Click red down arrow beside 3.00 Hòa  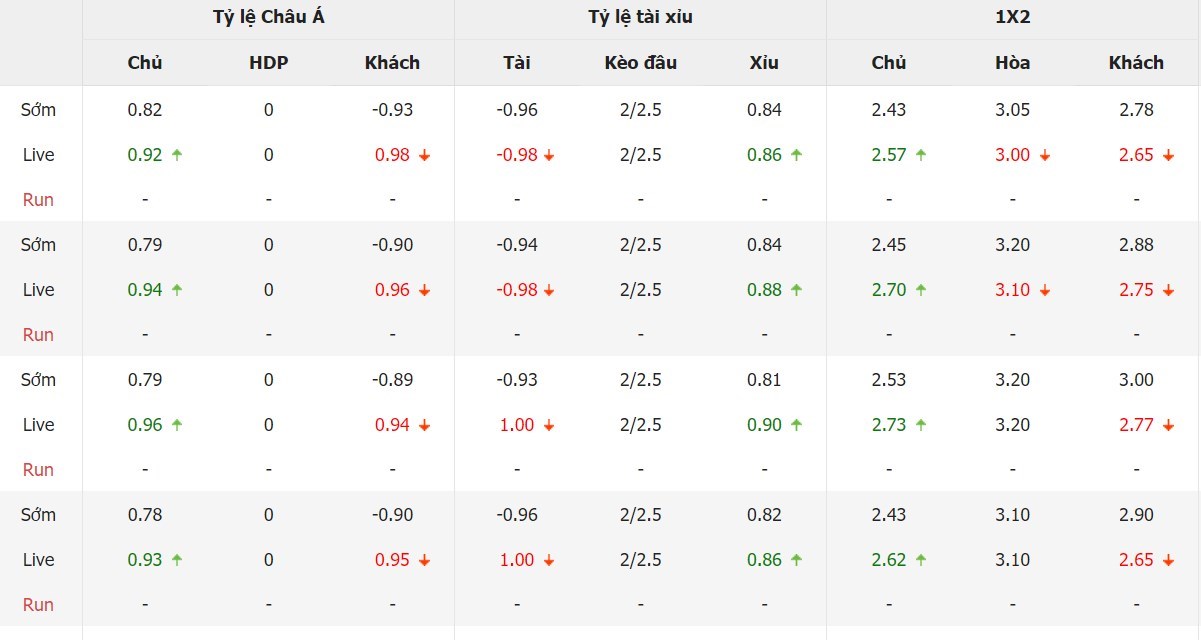click(x=1044, y=155)
